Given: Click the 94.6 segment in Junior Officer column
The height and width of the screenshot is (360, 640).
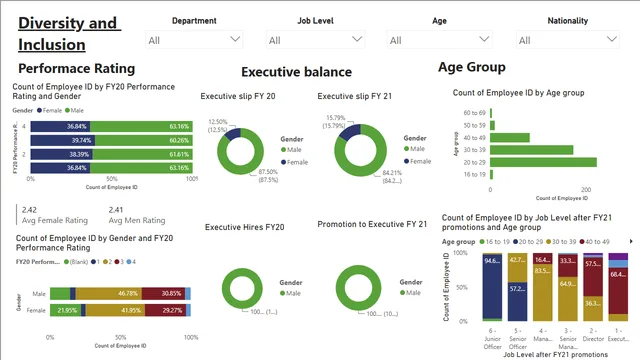Looking at the screenshot, I should click(492, 287).
